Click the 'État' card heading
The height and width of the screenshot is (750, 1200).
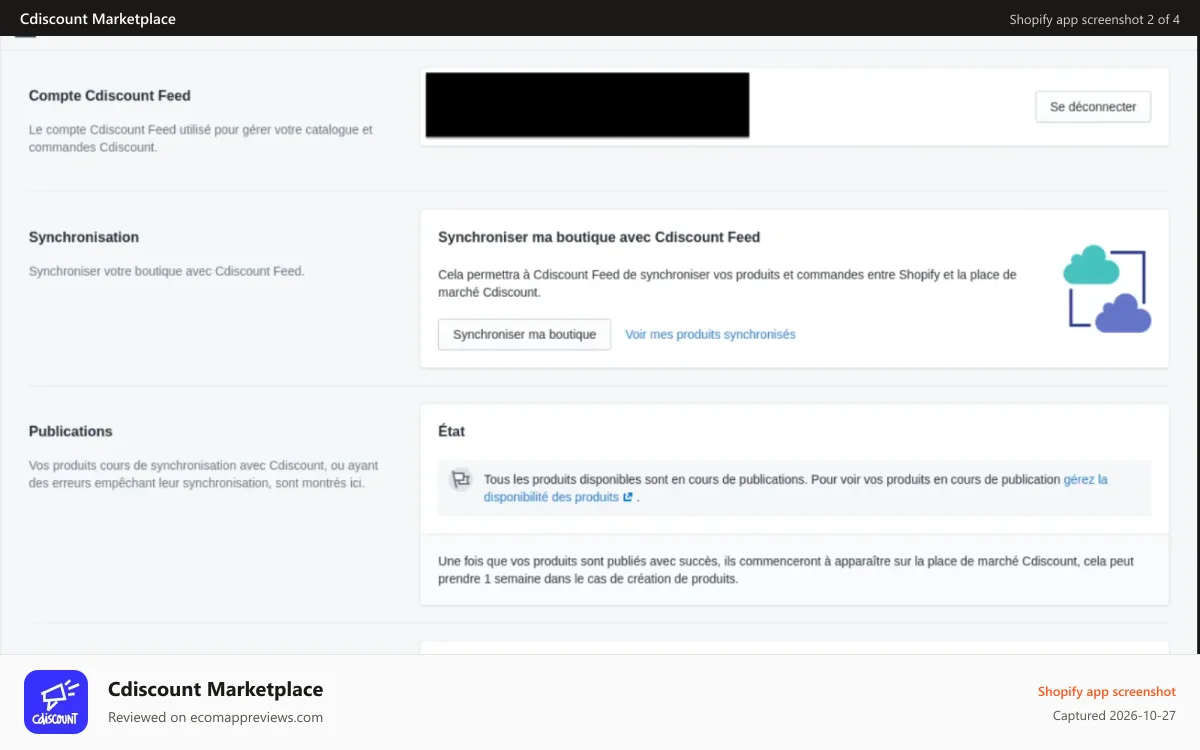pyautogui.click(x=451, y=431)
